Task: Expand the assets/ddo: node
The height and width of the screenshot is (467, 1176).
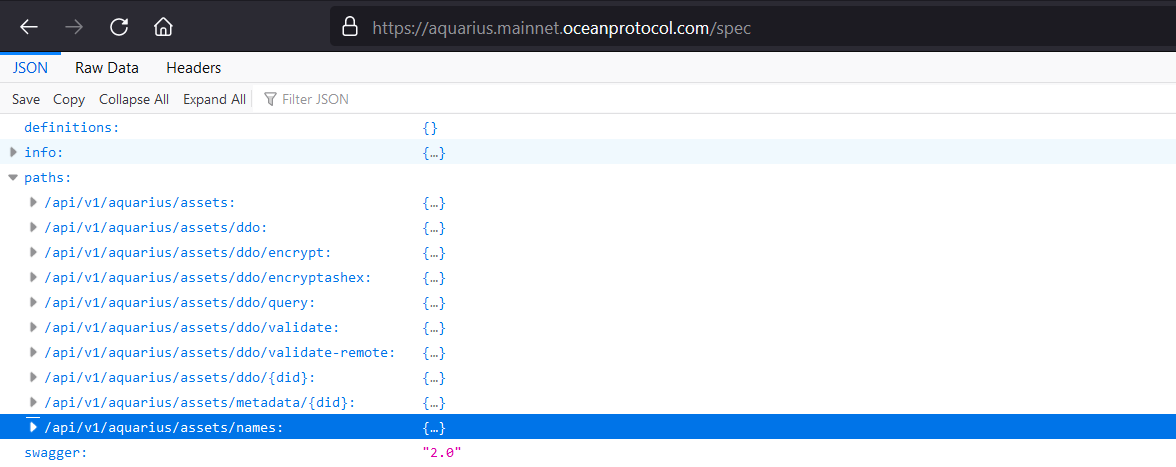Action: [x=33, y=227]
